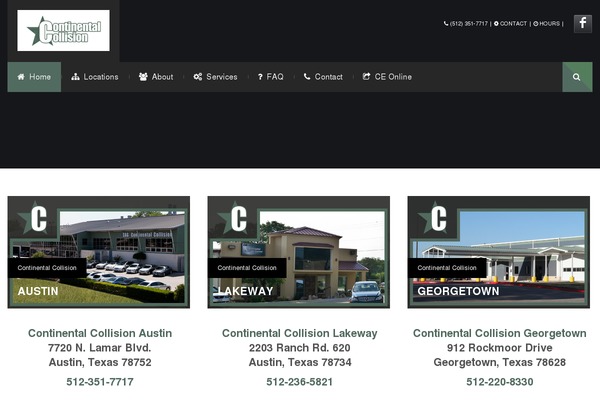Click the Continental Collision Georgetown heading

point(499,333)
